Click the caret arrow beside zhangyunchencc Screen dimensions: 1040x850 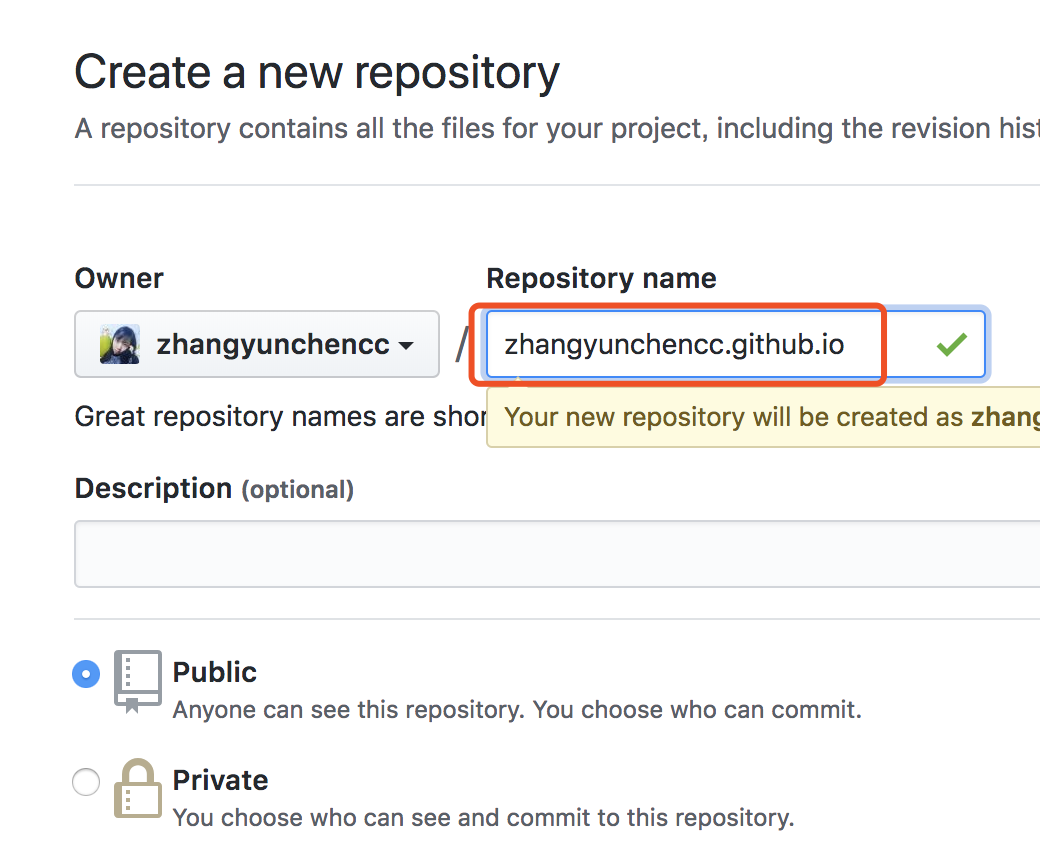pyautogui.click(x=406, y=346)
